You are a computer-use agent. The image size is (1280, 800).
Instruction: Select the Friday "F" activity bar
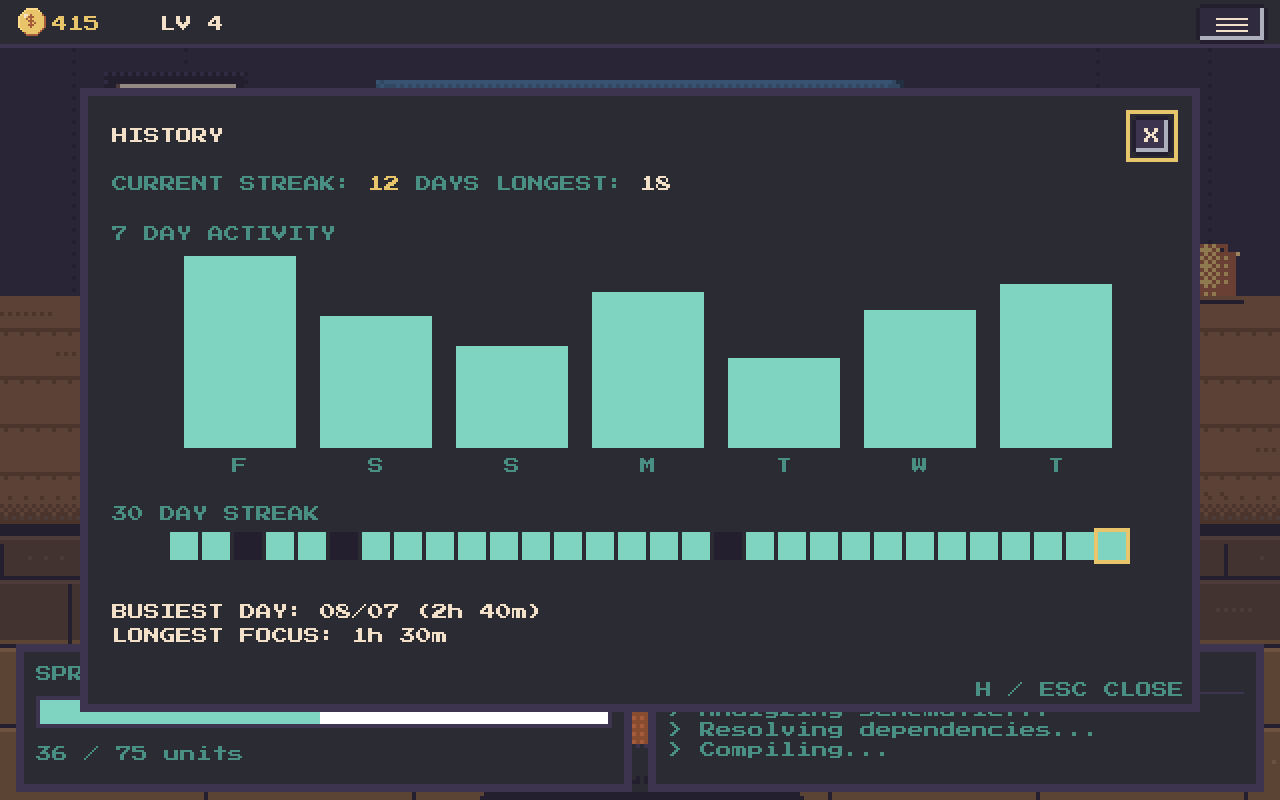(x=240, y=352)
